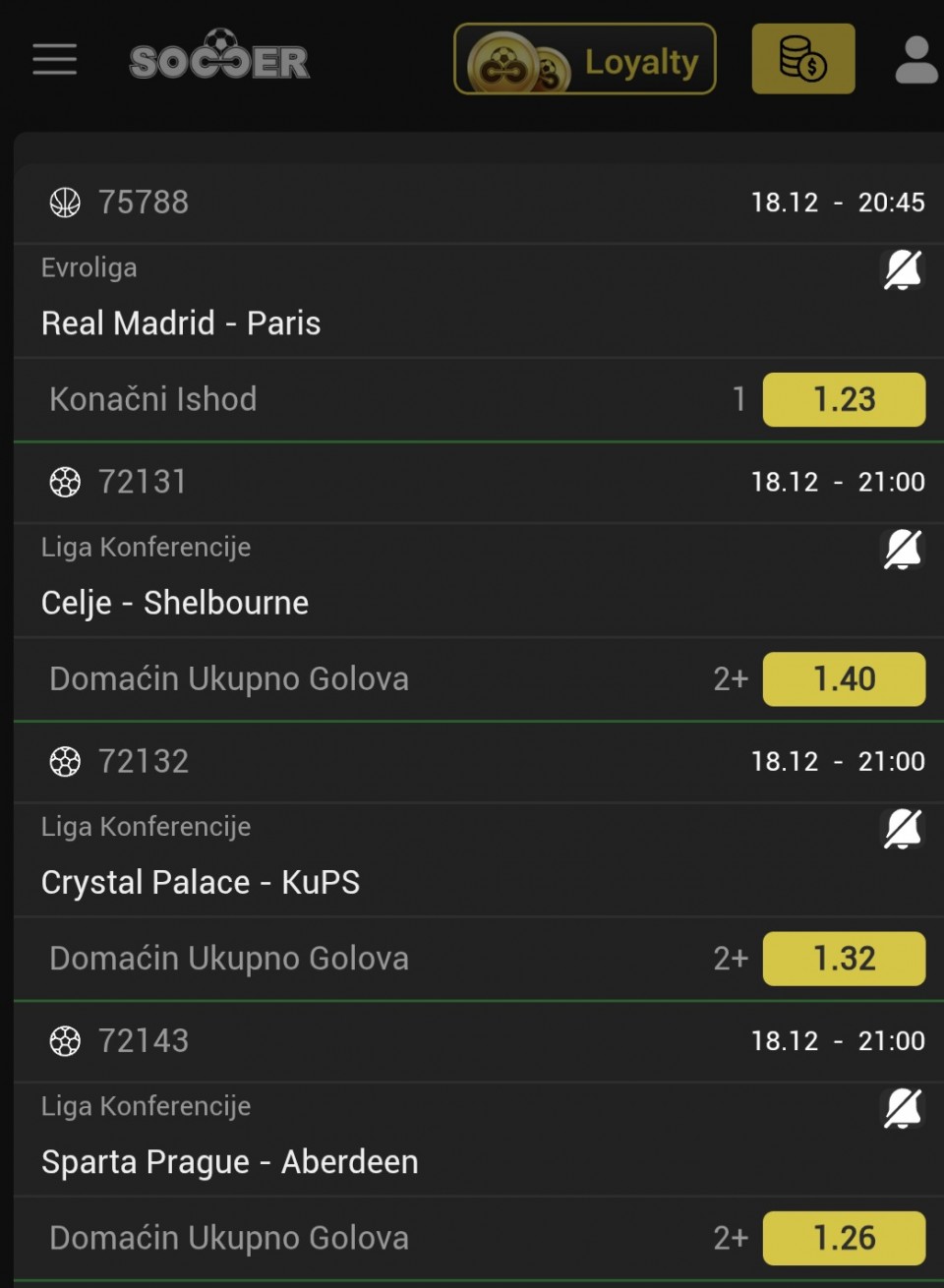This screenshot has width=944, height=1288.
Task: Select the 1.23 odds for Real Madrid
Action: click(x=844, y=399)
